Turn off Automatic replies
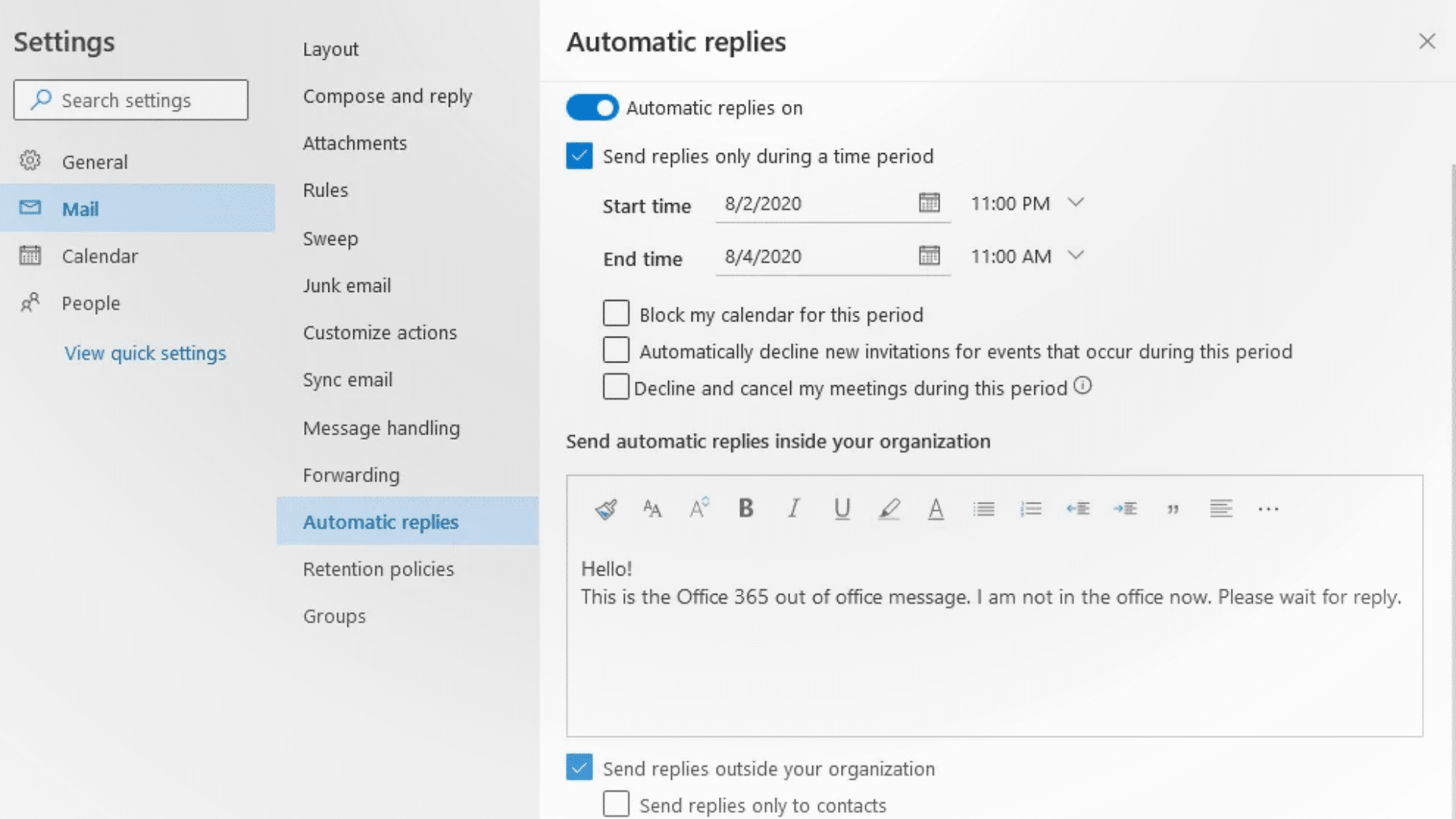Screen dimensions: 1456x819 (x=591, y=107)
